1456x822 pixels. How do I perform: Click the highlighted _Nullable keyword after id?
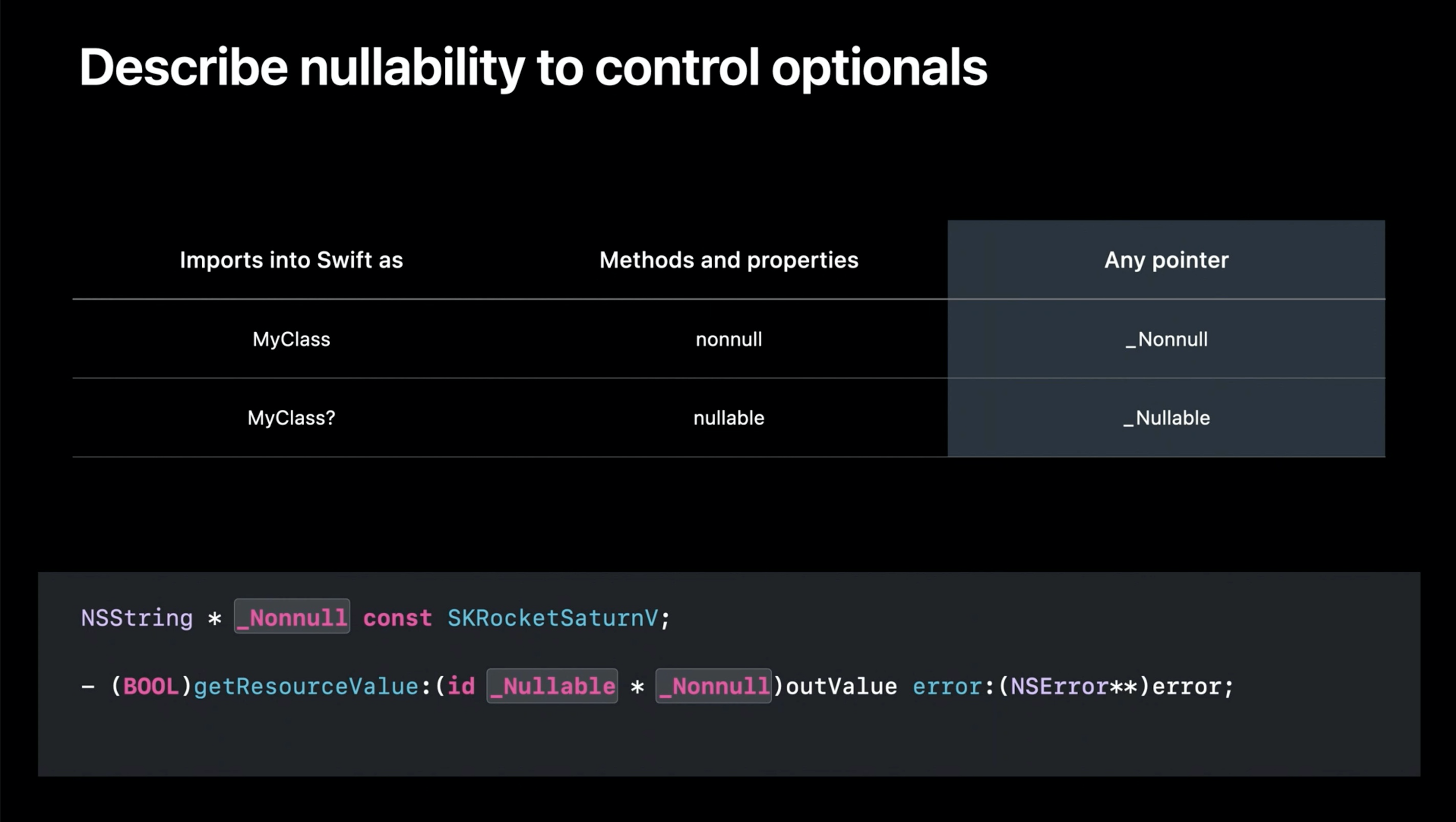(552, 686)
